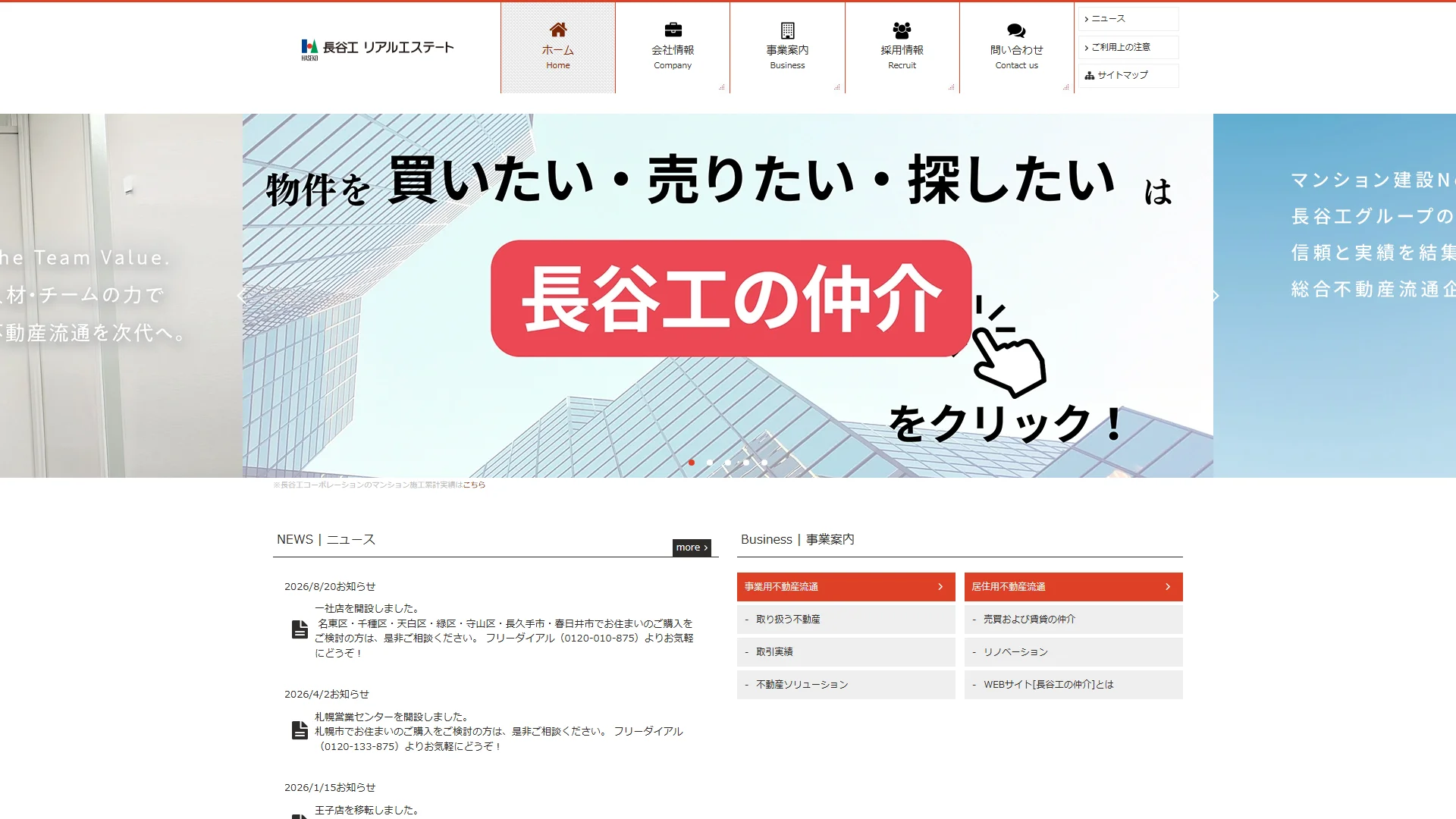Expand the 会社情報 Company submenu corner

(x=722, y=87)
